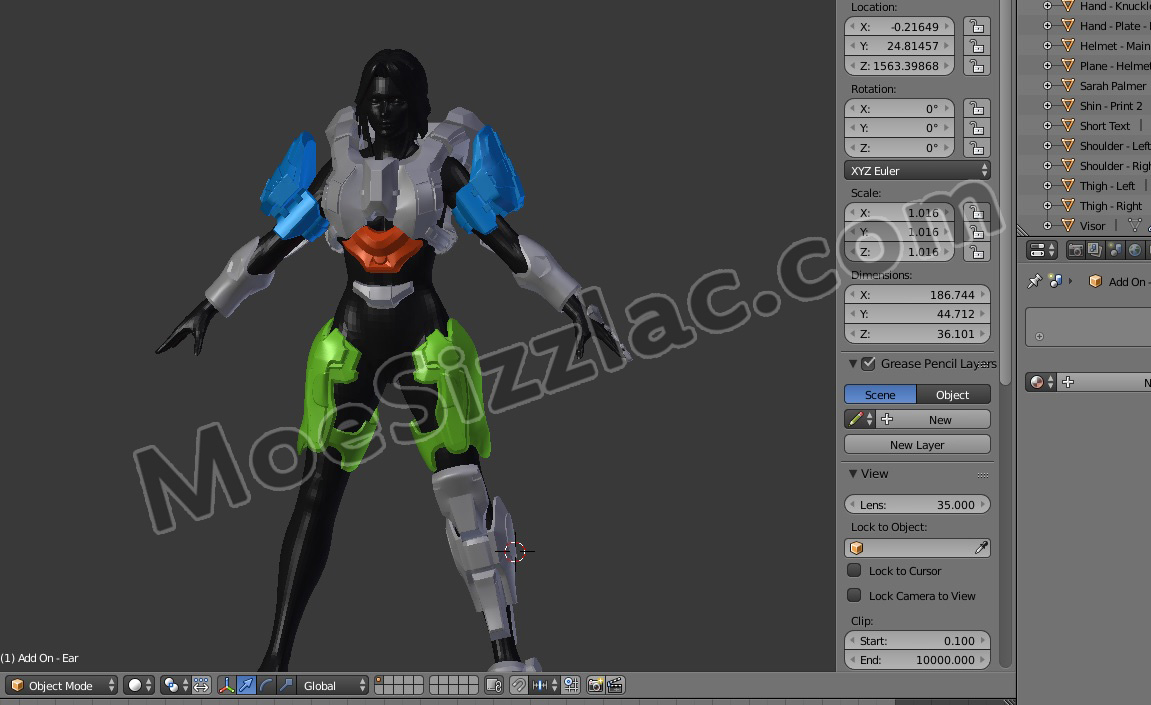Click the Sarah Palmer mesh icon

pyautogui.click(x=1068, y=86)
